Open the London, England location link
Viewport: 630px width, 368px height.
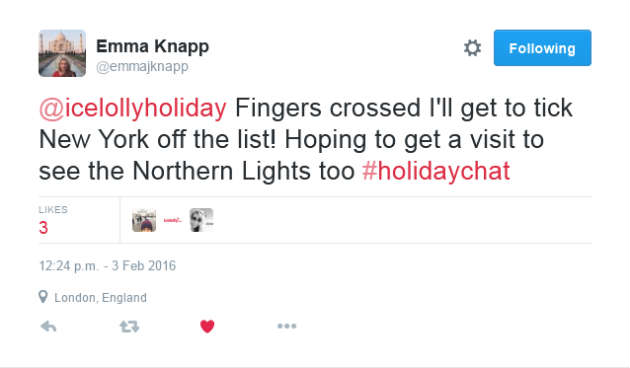click(100, 298)
